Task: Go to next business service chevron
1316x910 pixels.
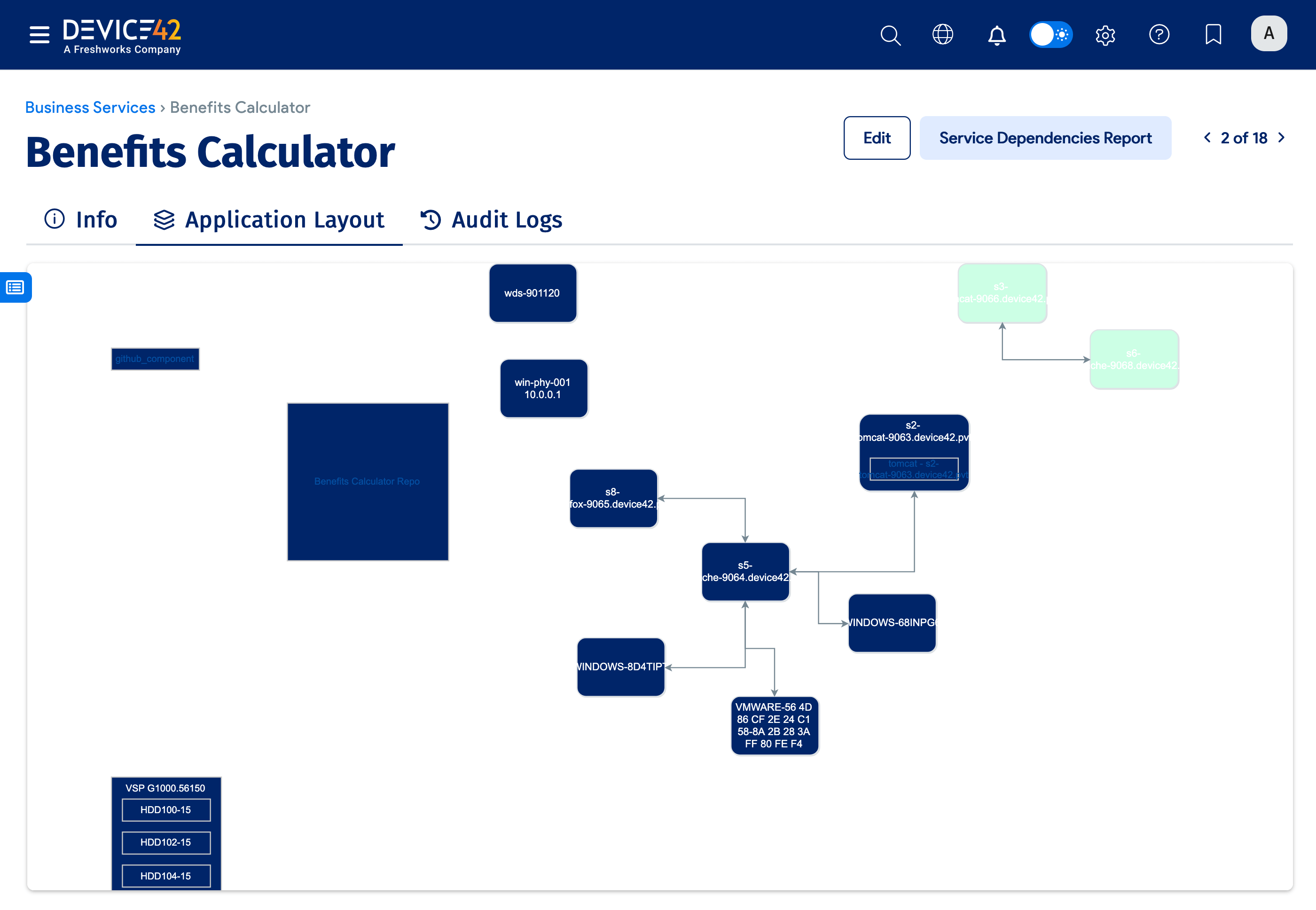Action: (1281, 138)
